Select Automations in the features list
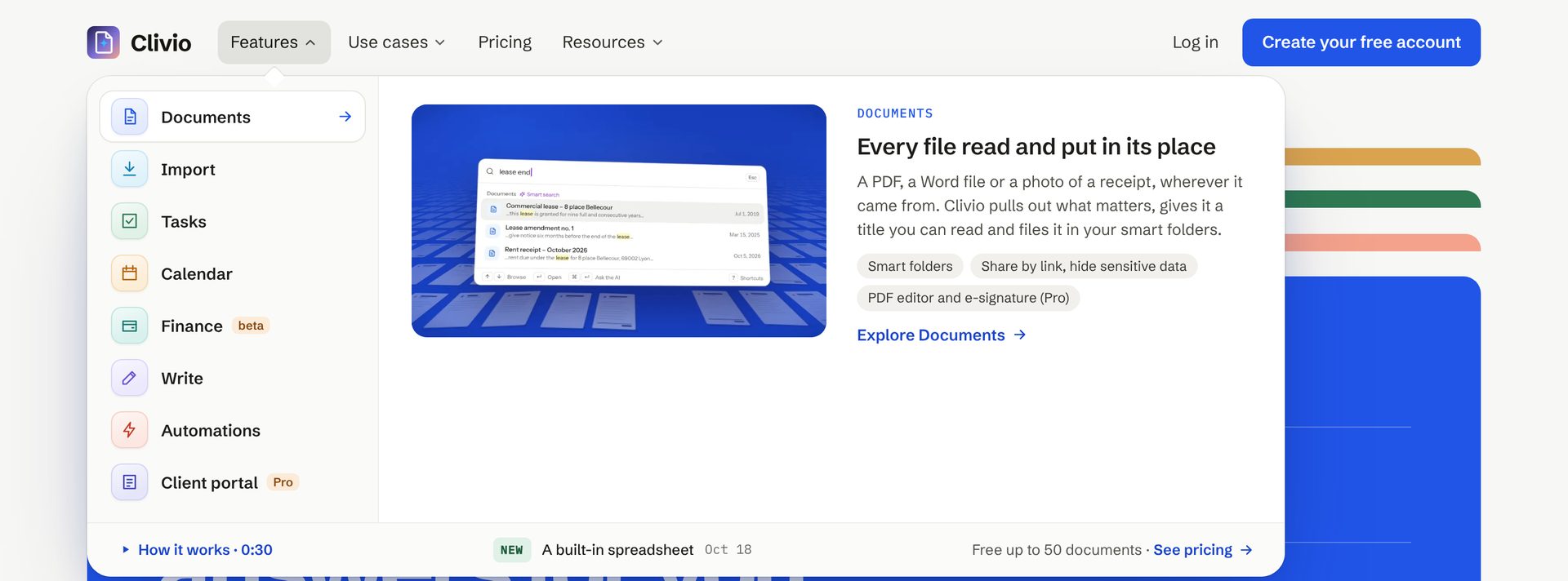The width and height of the screenshot is (1568, 581). pos(232,430)
